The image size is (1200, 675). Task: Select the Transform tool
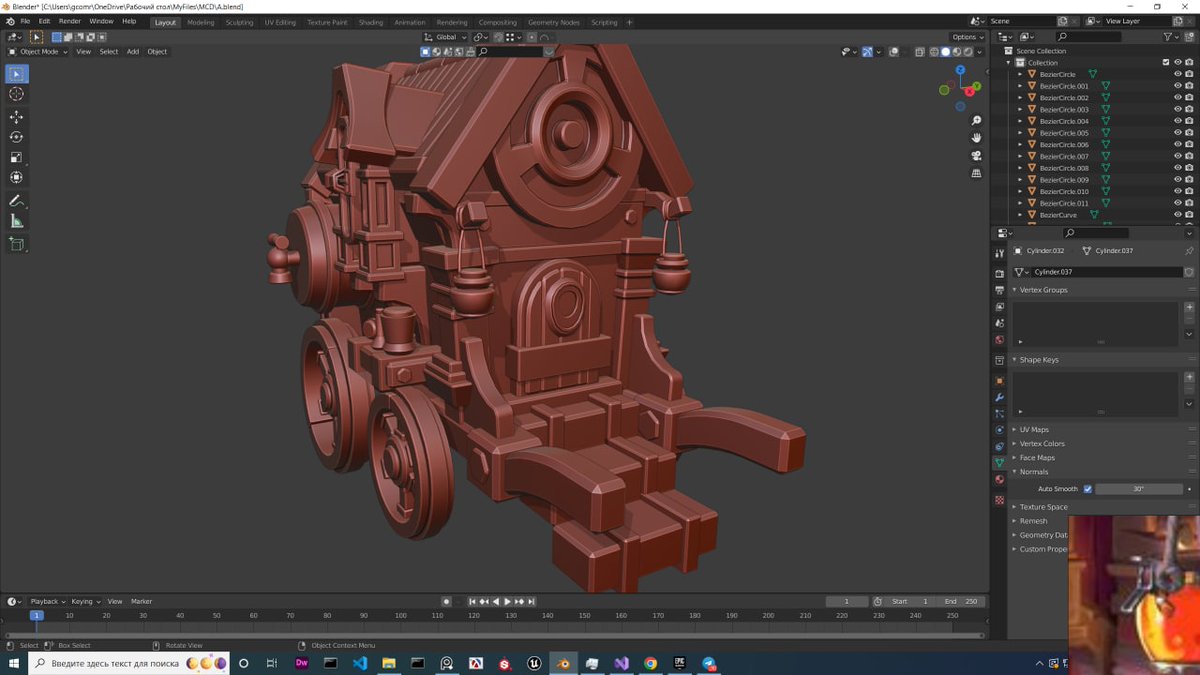(x=17, y=177)
